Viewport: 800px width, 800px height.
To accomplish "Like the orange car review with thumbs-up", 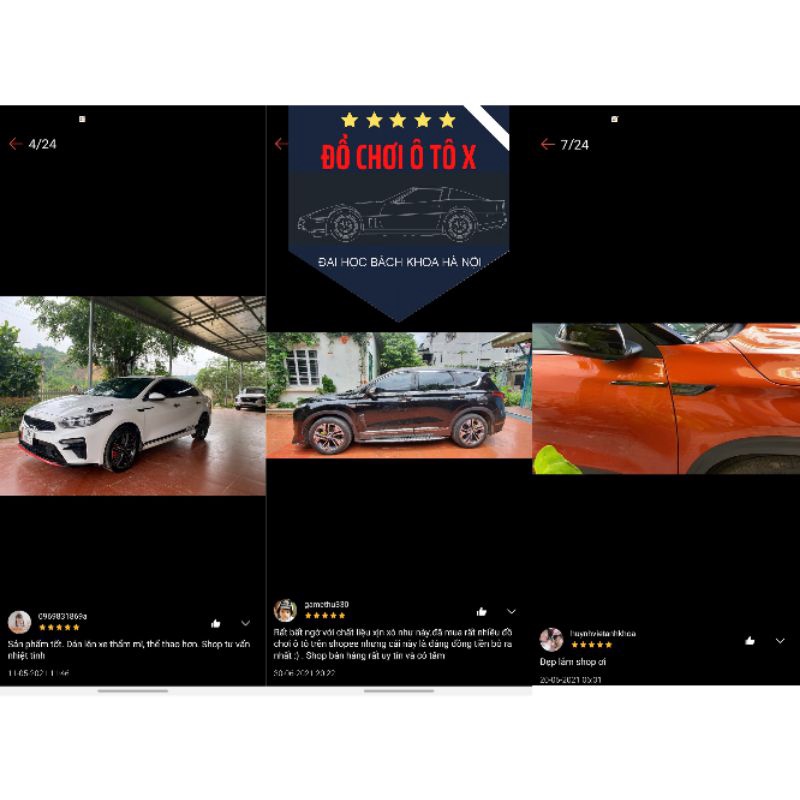I will click(749, 640).
